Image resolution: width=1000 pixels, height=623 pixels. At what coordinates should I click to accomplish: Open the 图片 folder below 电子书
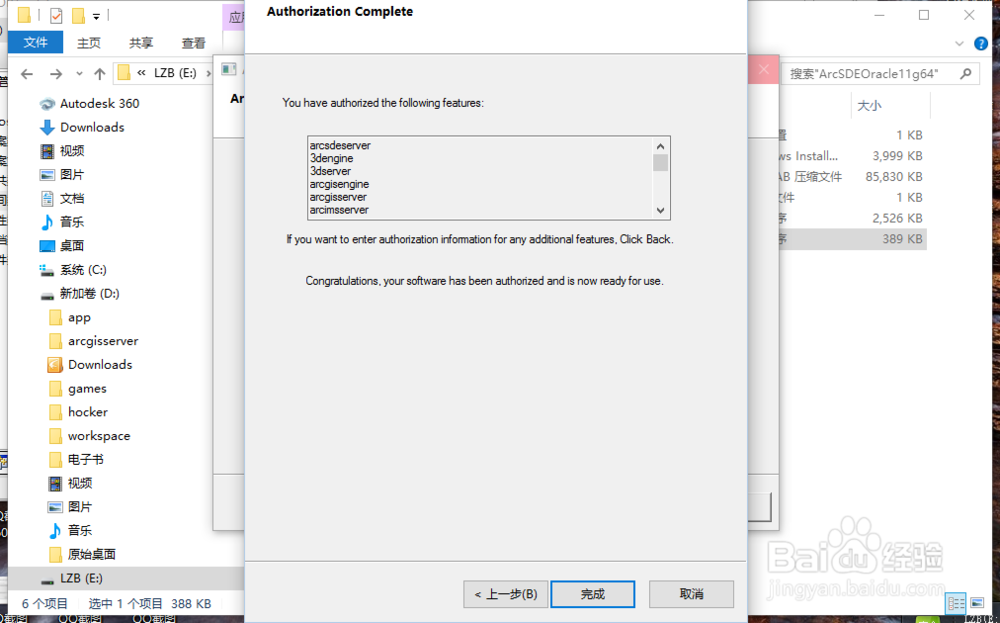[x=71, y=507]
